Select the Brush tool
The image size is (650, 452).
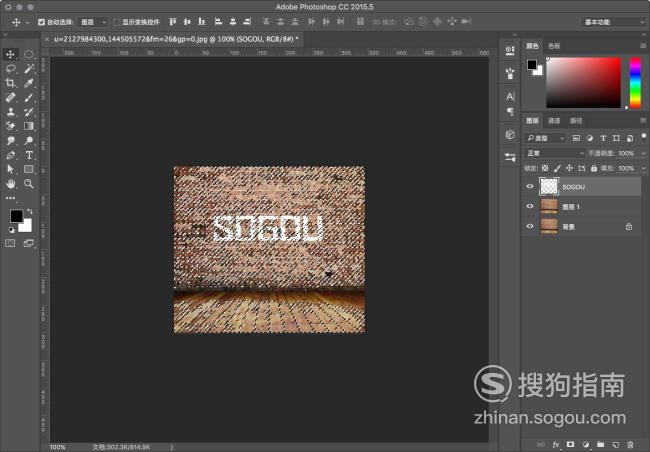point(29,97)
